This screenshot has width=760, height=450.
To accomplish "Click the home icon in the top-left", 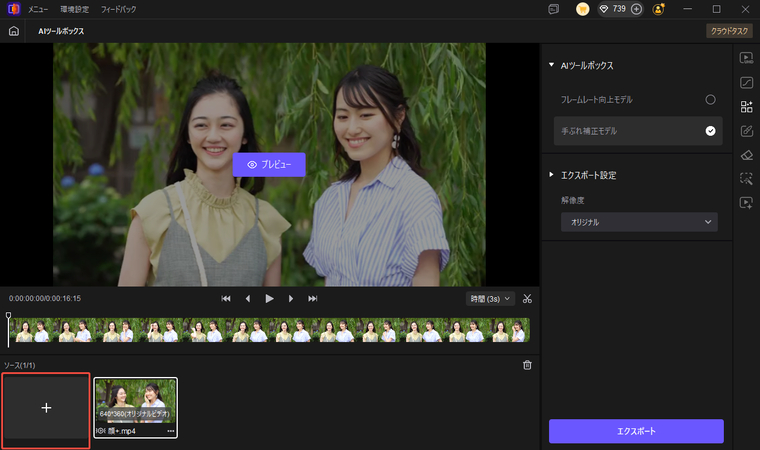I will [14, 31].
